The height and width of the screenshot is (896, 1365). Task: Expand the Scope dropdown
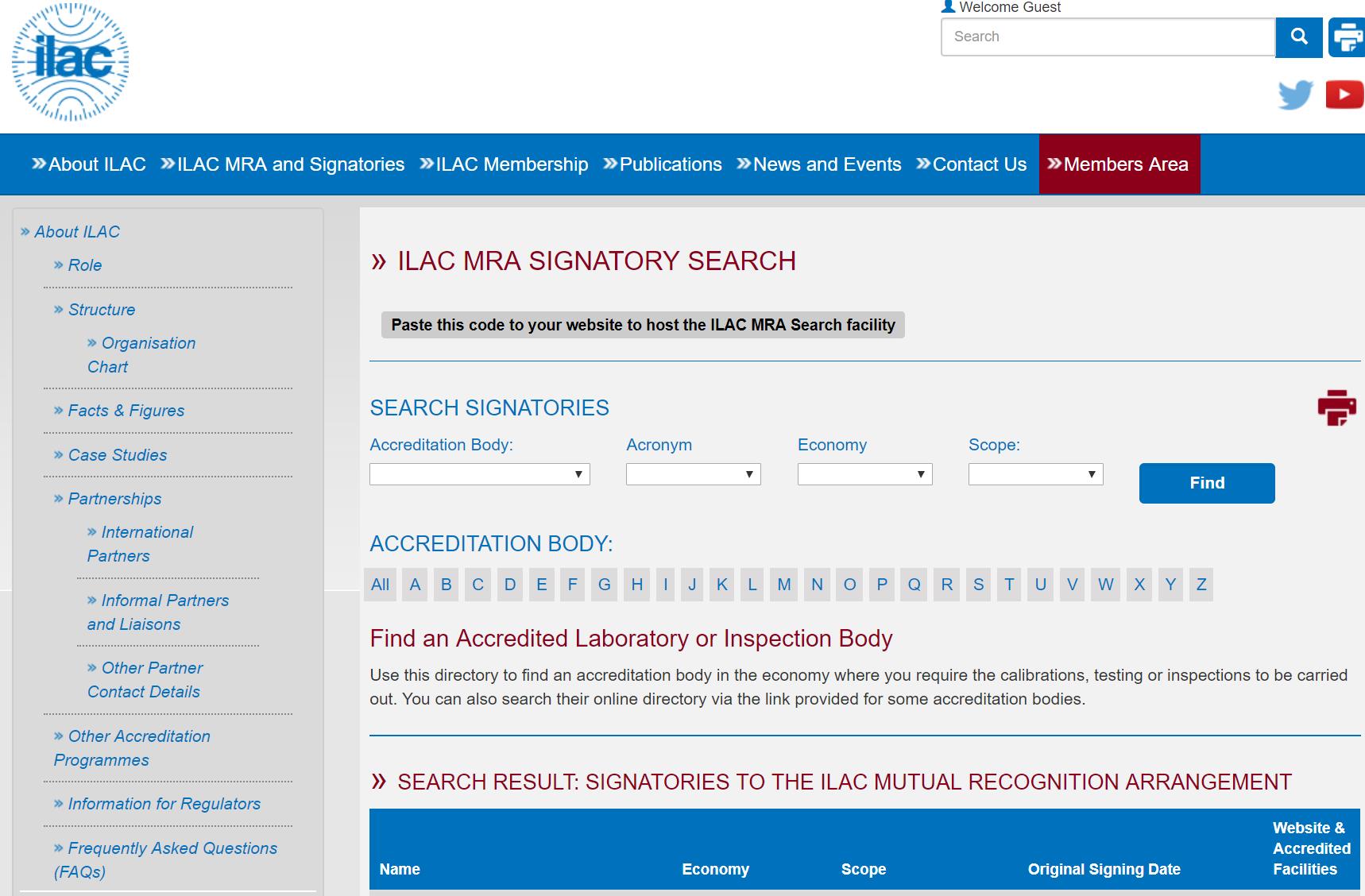click(1036, 474)
